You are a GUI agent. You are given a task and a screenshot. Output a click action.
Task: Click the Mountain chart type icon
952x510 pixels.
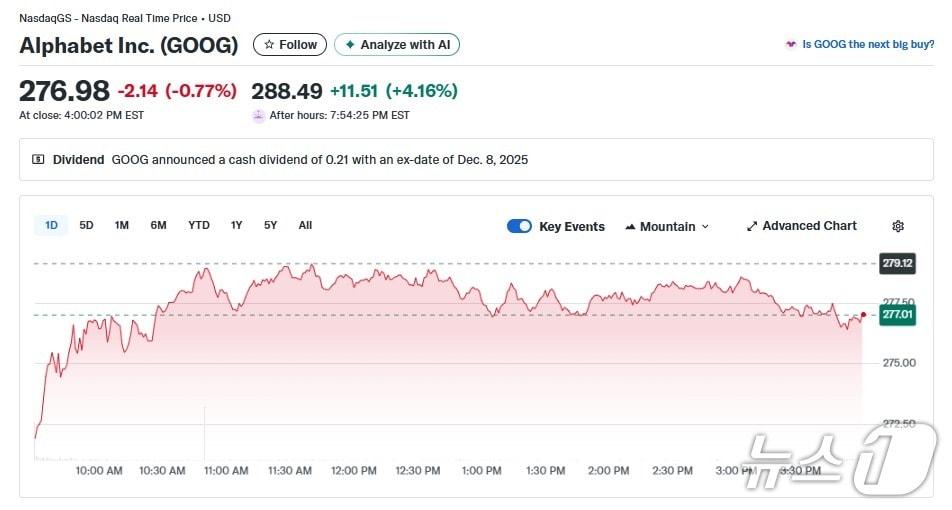630,227
